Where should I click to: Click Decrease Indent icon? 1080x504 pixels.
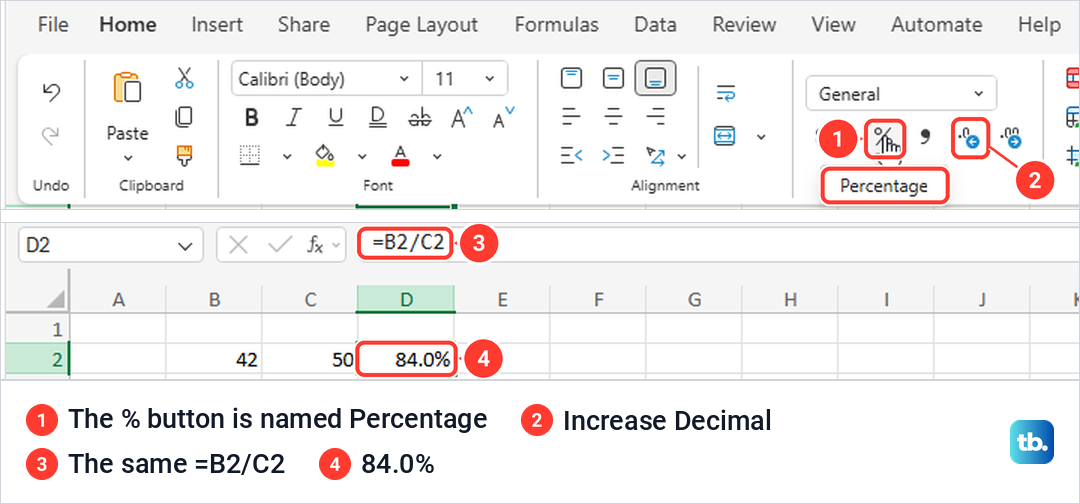click(x=572, y=156)
